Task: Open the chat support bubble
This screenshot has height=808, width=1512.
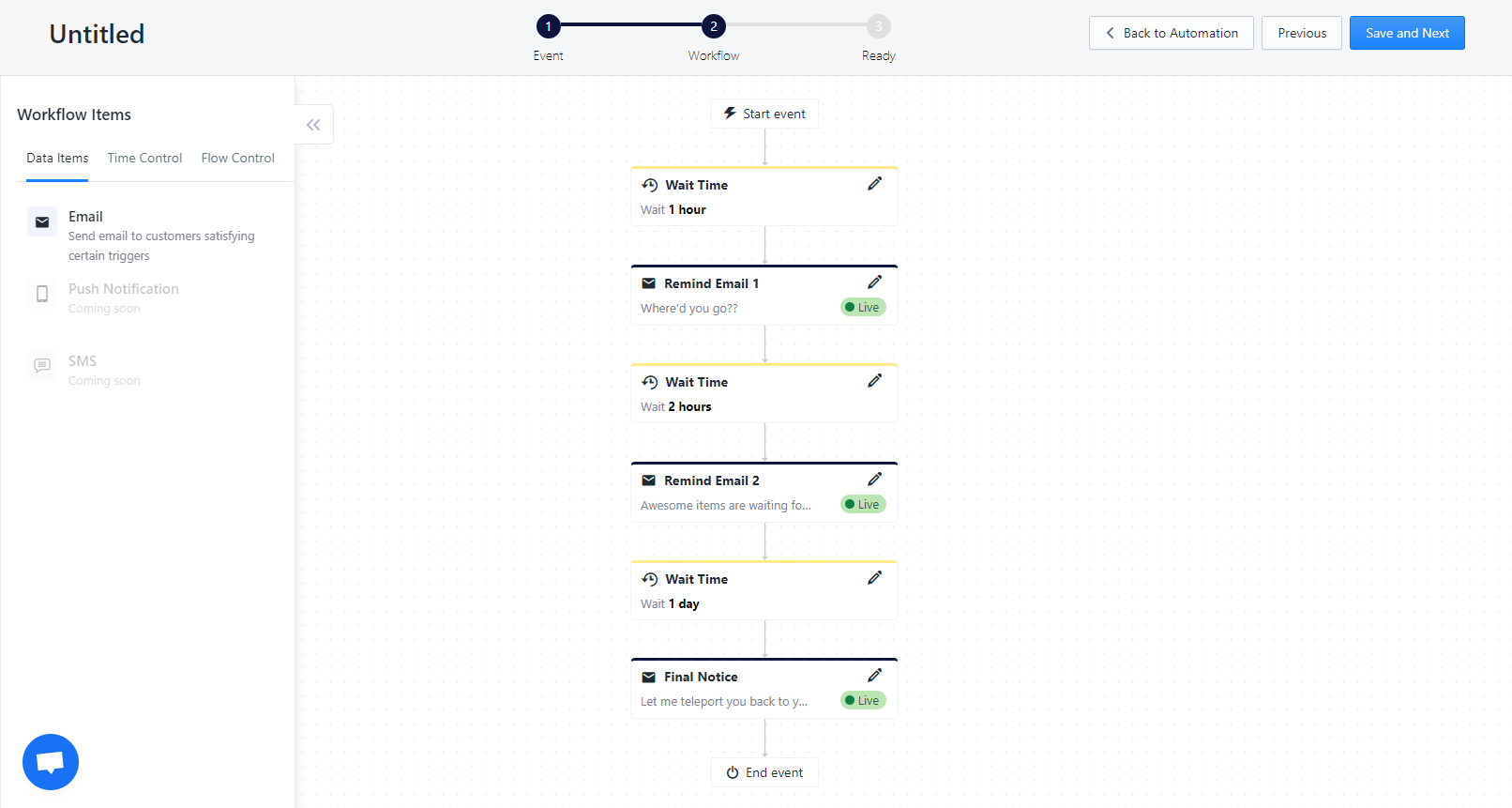Action: 51,762
